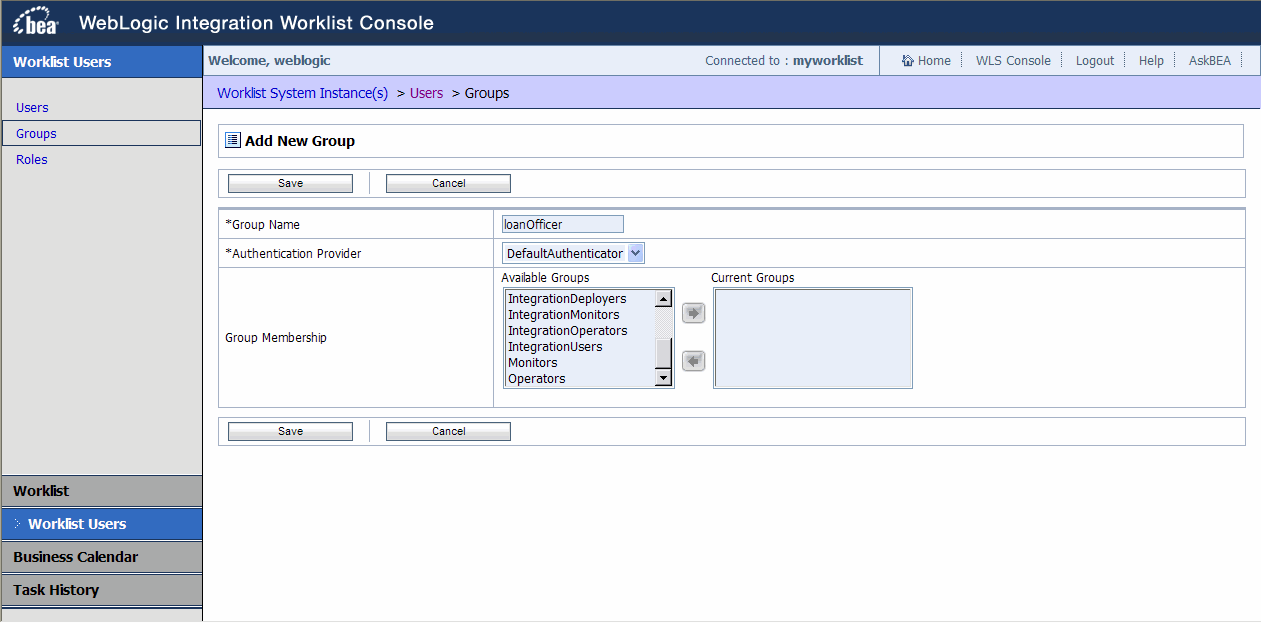Open Groups in left sidebar

point(36,133)
